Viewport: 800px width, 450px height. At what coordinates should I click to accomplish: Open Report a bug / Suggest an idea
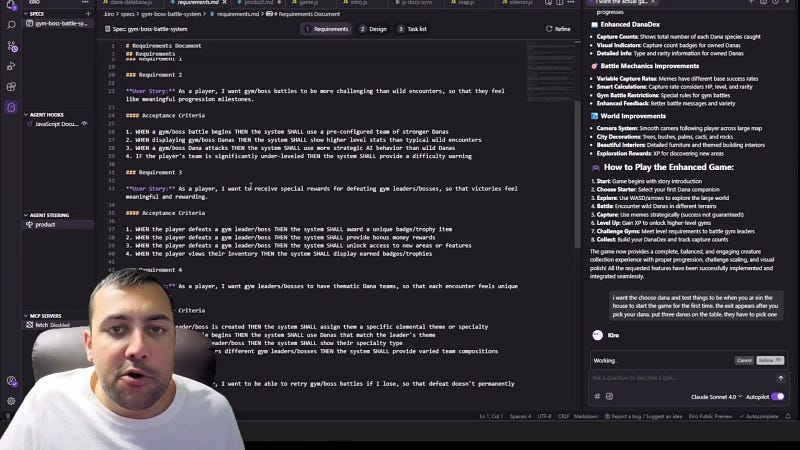pyautogui.click(x=643, y=416)
